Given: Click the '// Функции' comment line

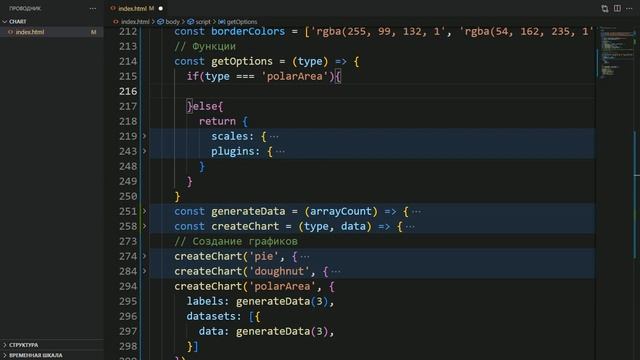Looking at the screenshot, I should (205, 47).
